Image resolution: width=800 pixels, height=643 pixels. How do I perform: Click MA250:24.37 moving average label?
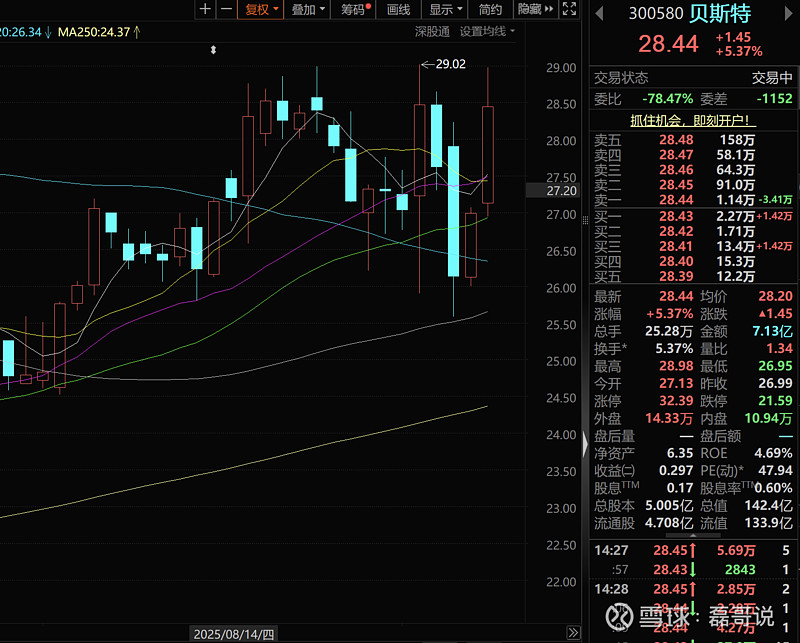click(99, 32)
